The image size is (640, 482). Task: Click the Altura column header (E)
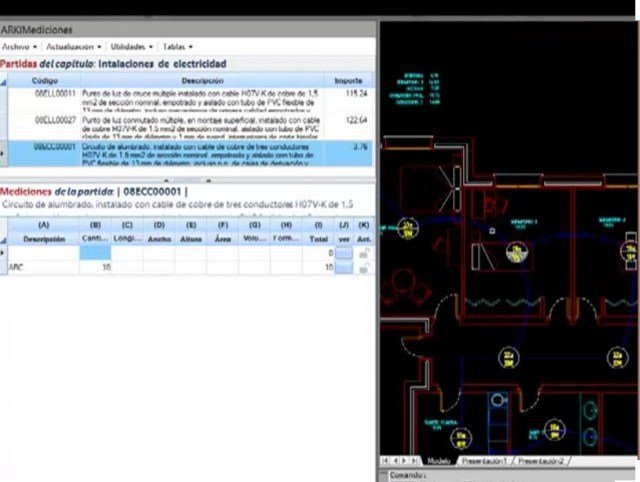click(x=191, y=231)
